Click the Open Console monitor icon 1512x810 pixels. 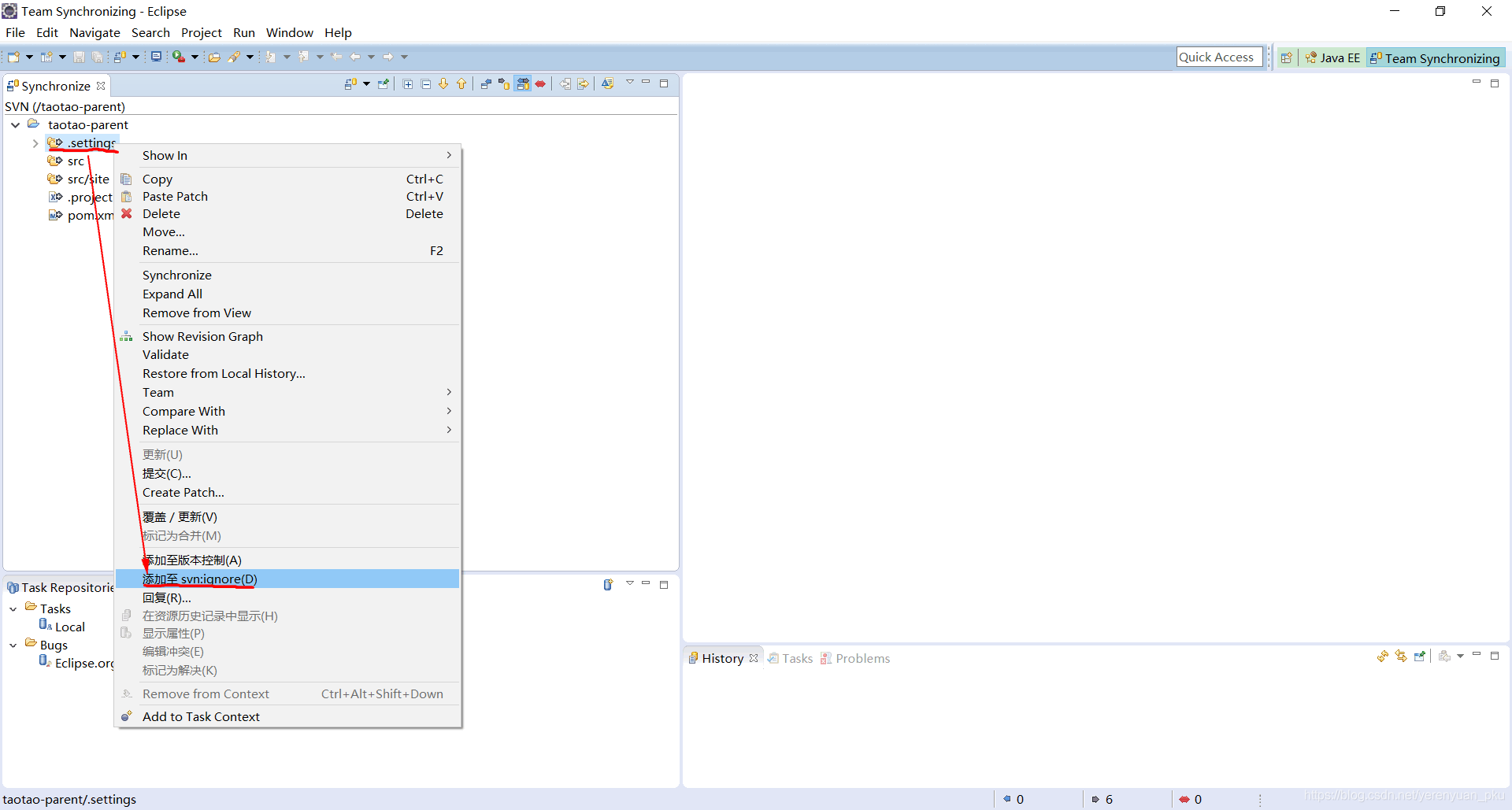click(156, 57)
